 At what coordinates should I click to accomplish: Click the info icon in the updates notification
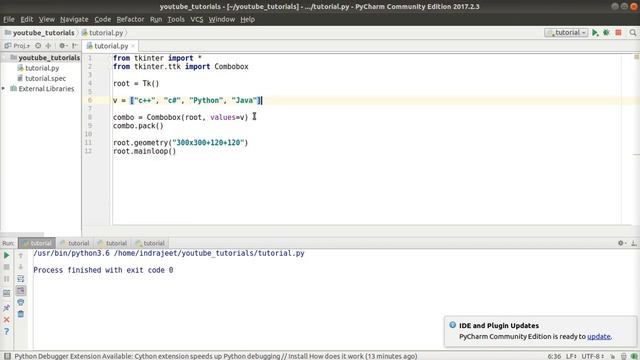pos(452,325)
